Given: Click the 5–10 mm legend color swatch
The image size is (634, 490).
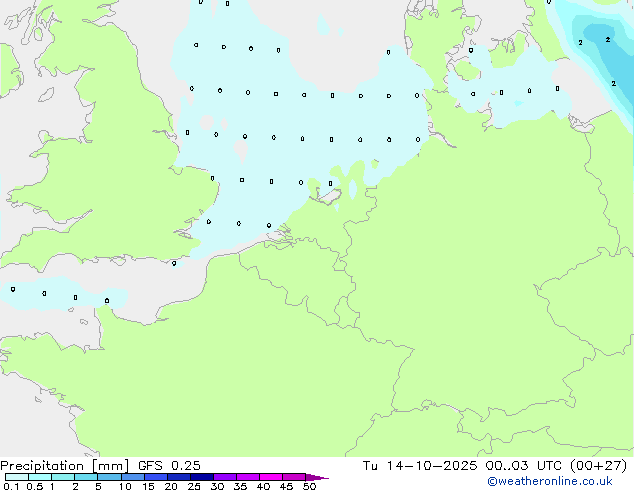Looking at the screenshot, I should point(109,477).
